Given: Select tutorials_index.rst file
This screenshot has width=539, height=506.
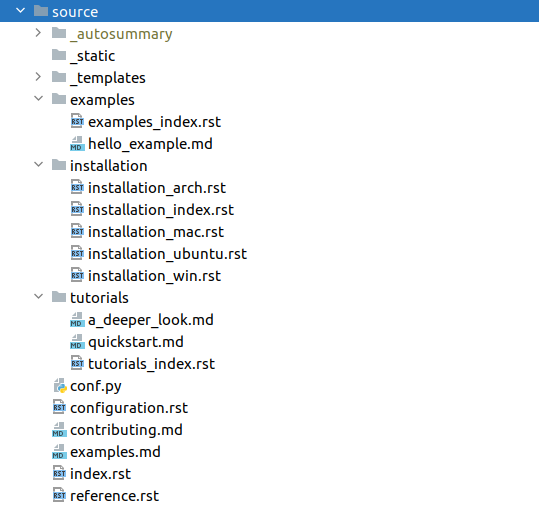Looking at the screenshot, I should (152, 364).
